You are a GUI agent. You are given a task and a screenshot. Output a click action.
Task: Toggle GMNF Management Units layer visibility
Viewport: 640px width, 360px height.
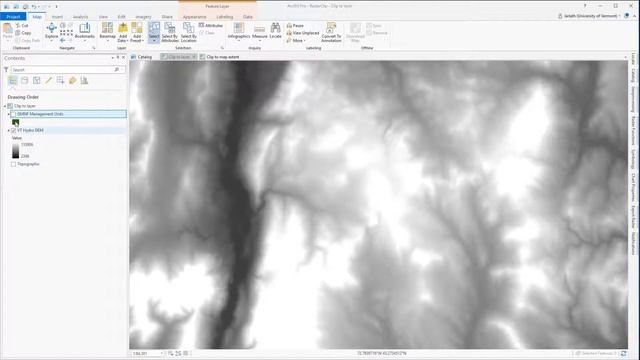pyautogui.click(x=13, y=114)
